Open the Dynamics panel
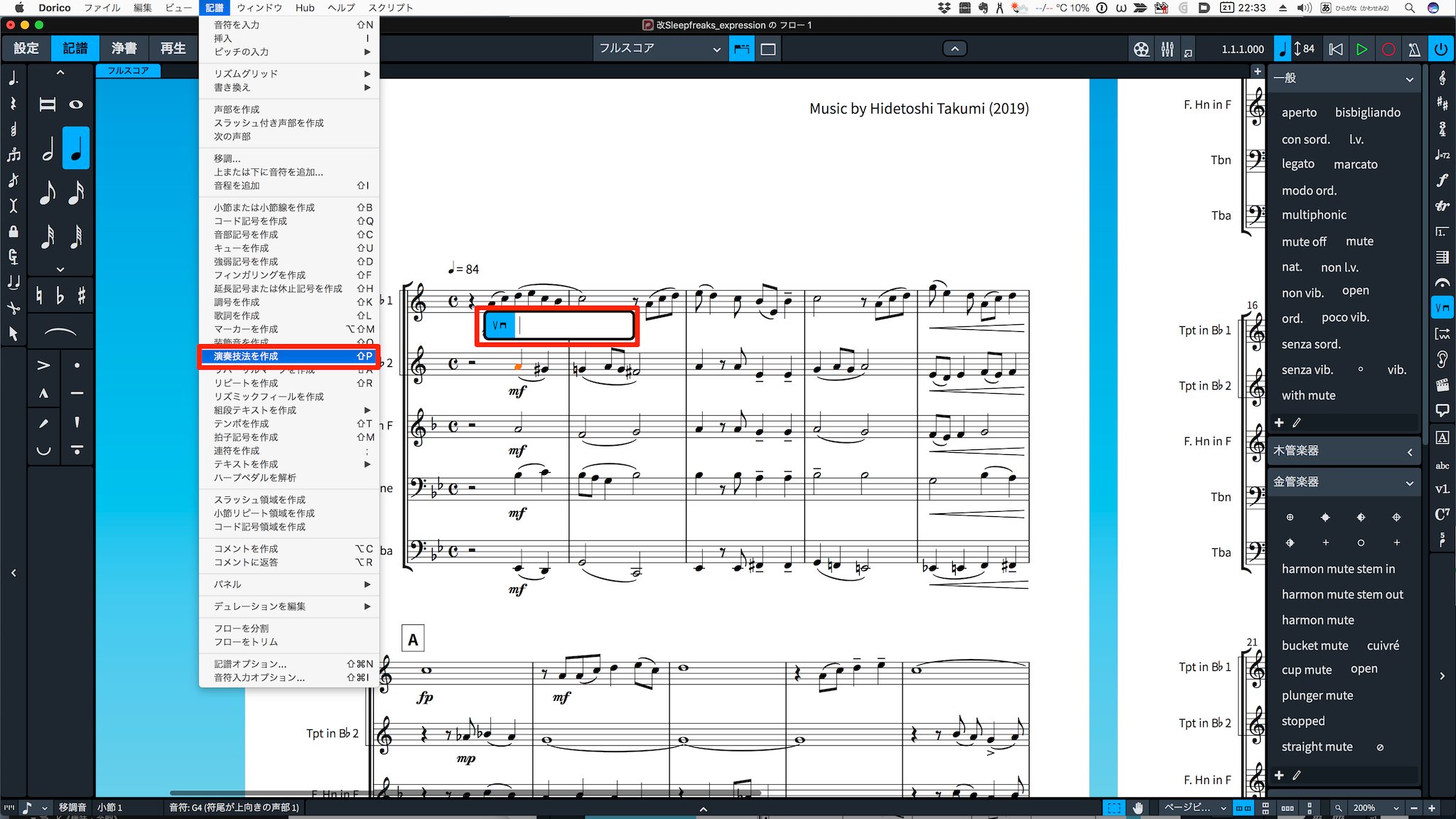Viewport: 1456px width, 819px height. pyautogui.click(x=1442, y=181)
